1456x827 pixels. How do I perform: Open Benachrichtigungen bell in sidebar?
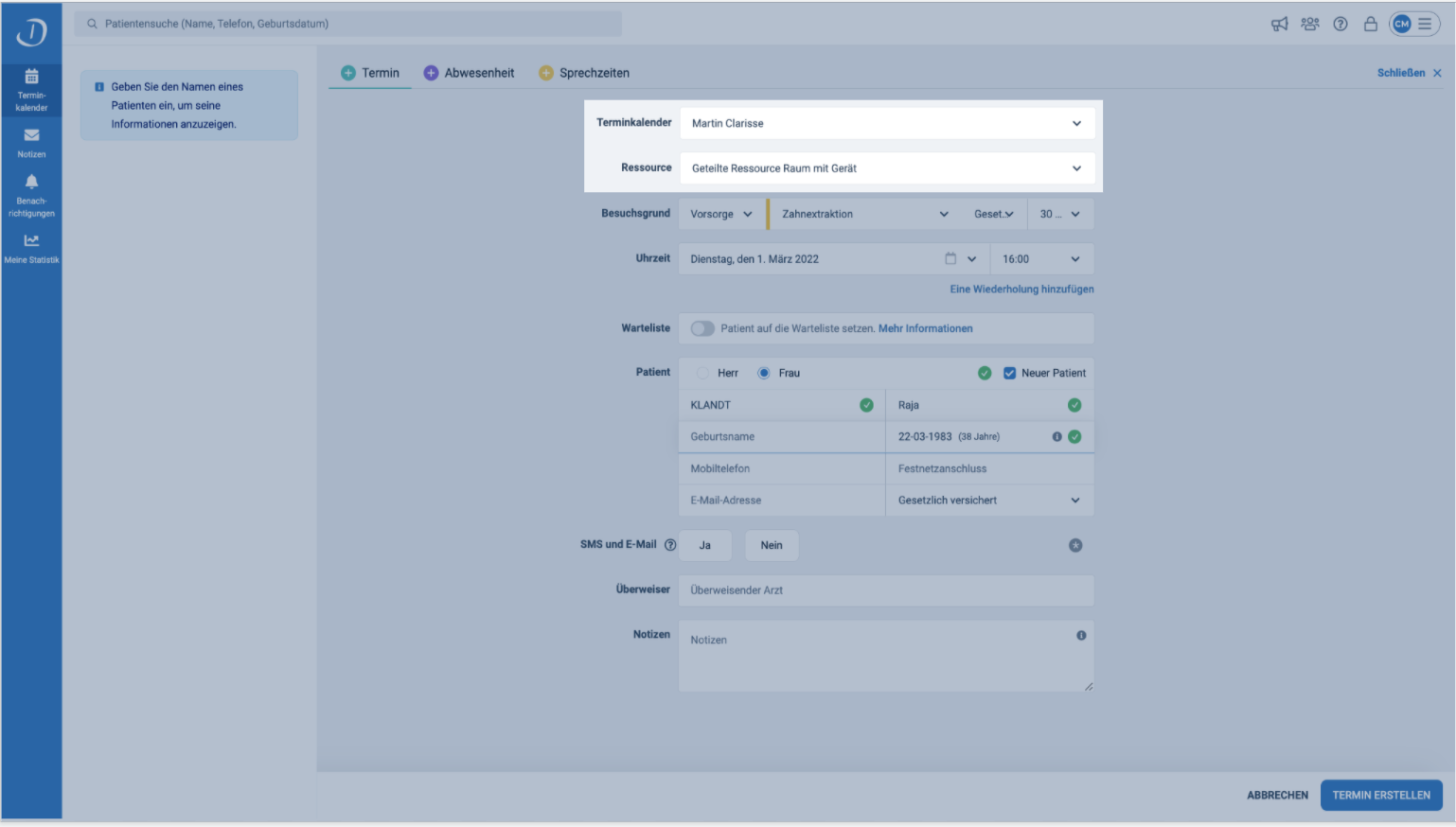31,196
